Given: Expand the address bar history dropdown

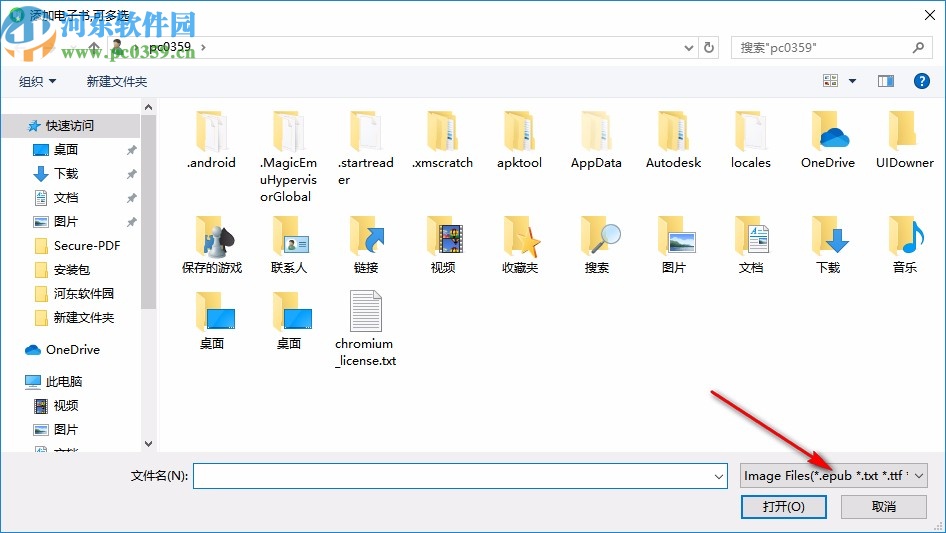Looking at the screenshot, I should pyautogui.click(x=688, y=47).
